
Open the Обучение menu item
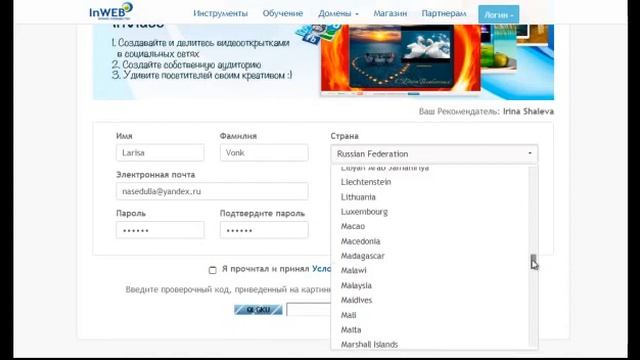point(283,13)
